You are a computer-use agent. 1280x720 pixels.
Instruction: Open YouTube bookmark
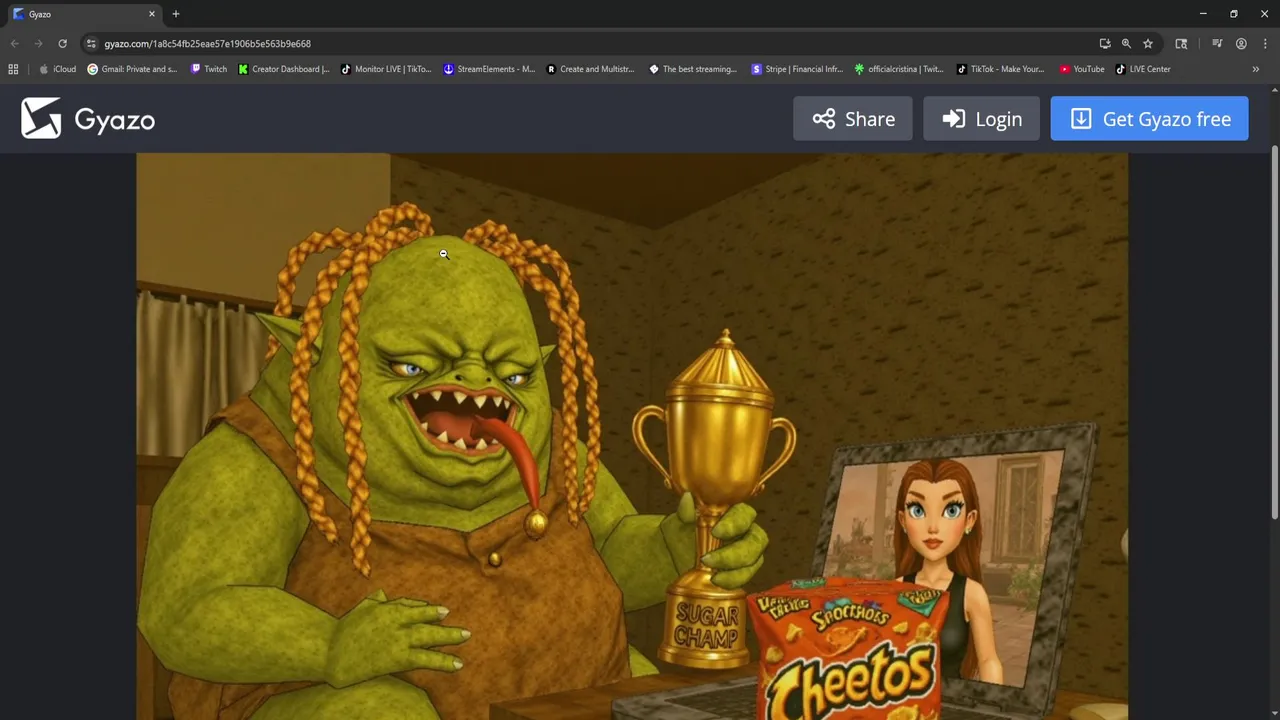[x=1082, y=69]
